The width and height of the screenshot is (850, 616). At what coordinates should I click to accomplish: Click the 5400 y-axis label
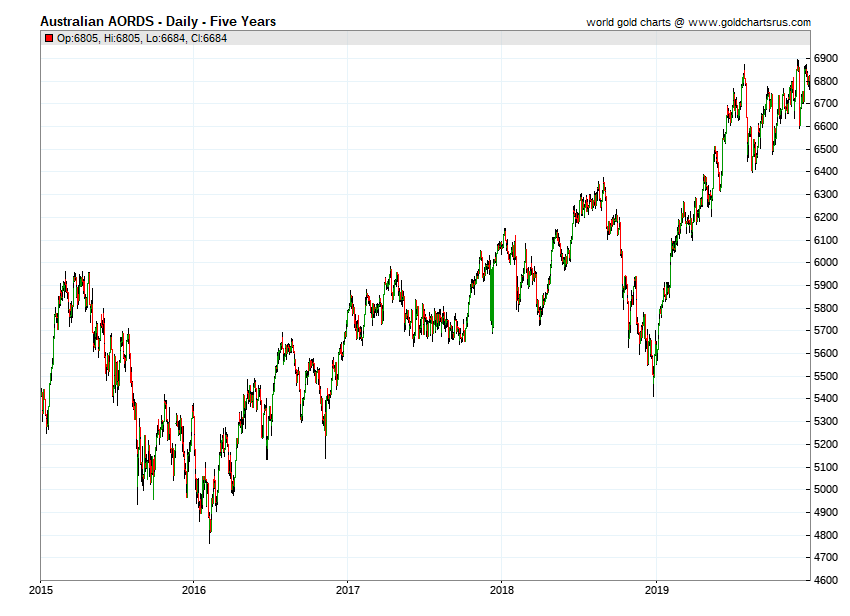click(x=825, y=399)
